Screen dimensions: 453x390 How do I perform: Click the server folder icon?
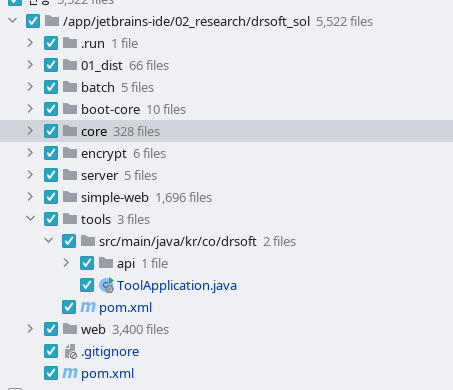[x=70, y=175]
